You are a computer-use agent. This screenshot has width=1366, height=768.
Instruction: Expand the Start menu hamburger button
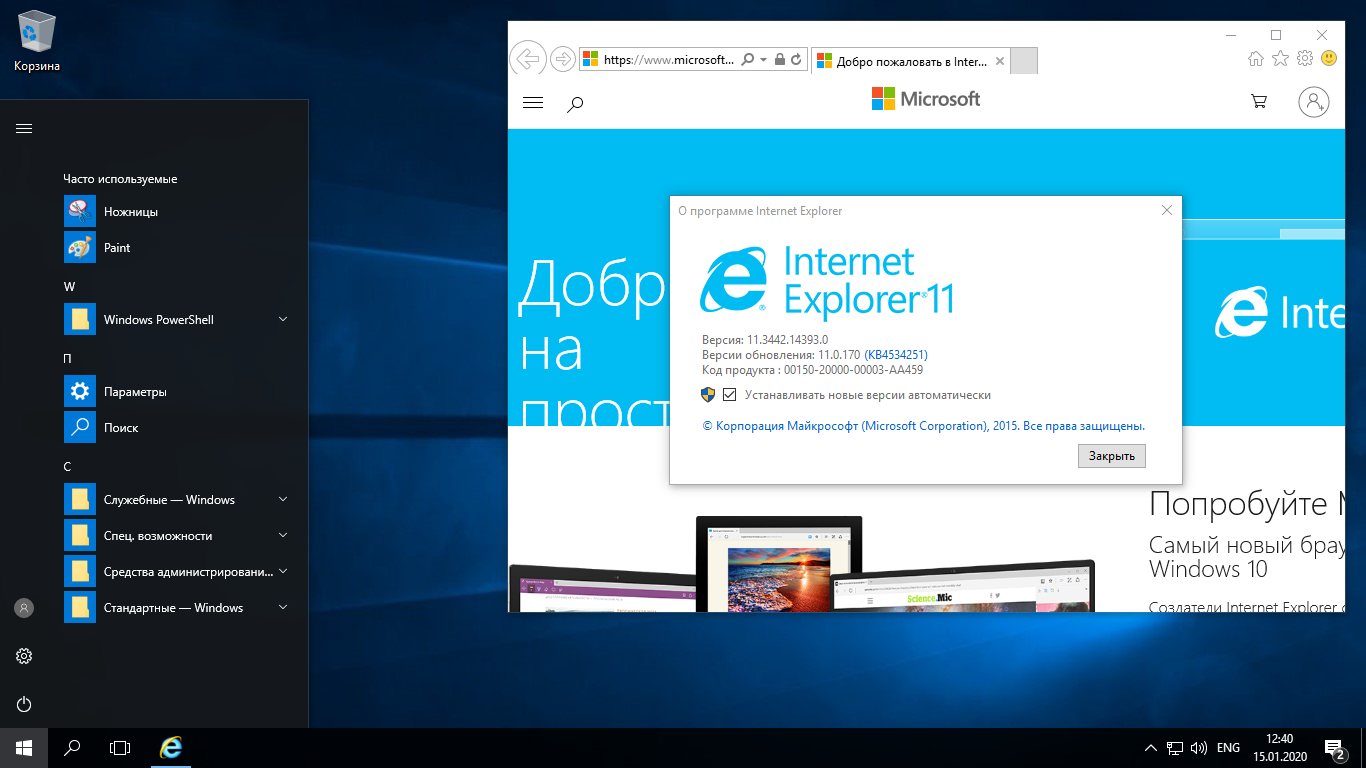pyautogui.click(x=24, y=128)
